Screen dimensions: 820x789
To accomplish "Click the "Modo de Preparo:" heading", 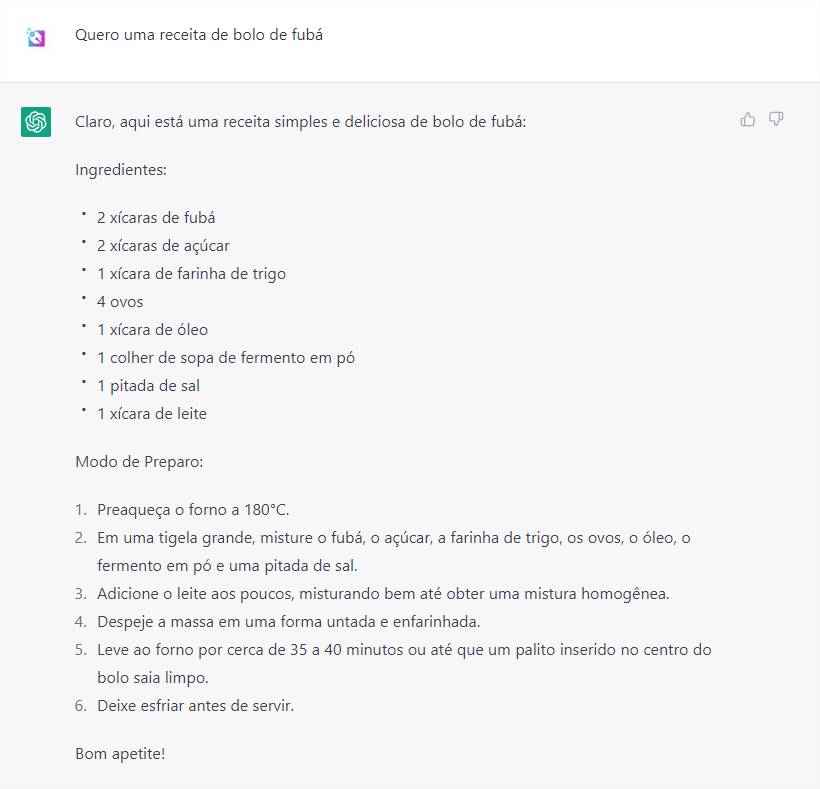I will pyautogui.click(x=139, y=462).
